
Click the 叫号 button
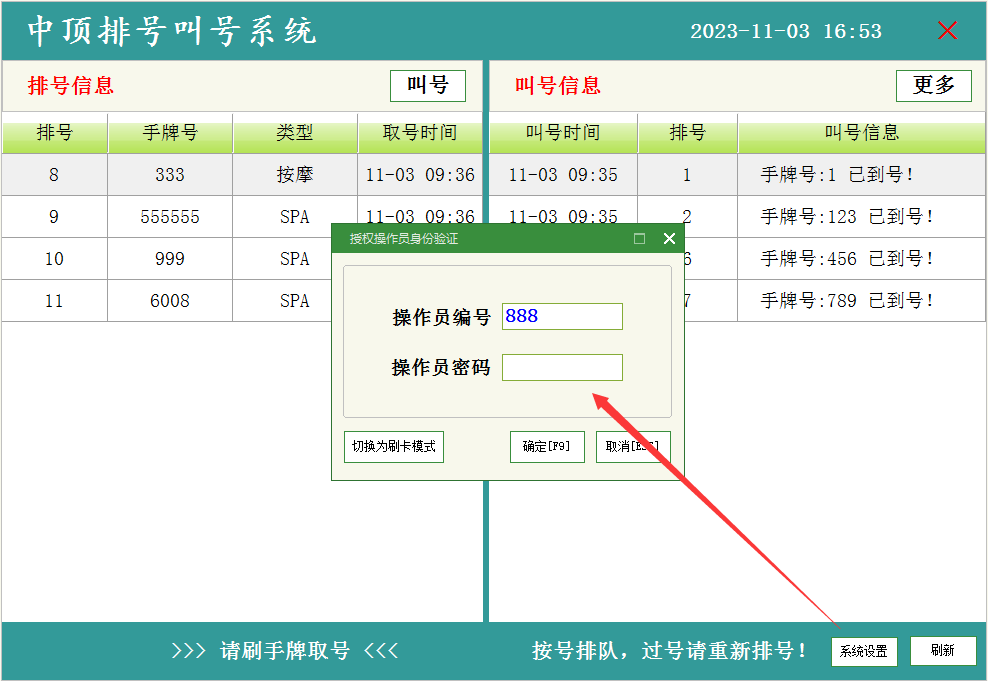click(427, 86)
